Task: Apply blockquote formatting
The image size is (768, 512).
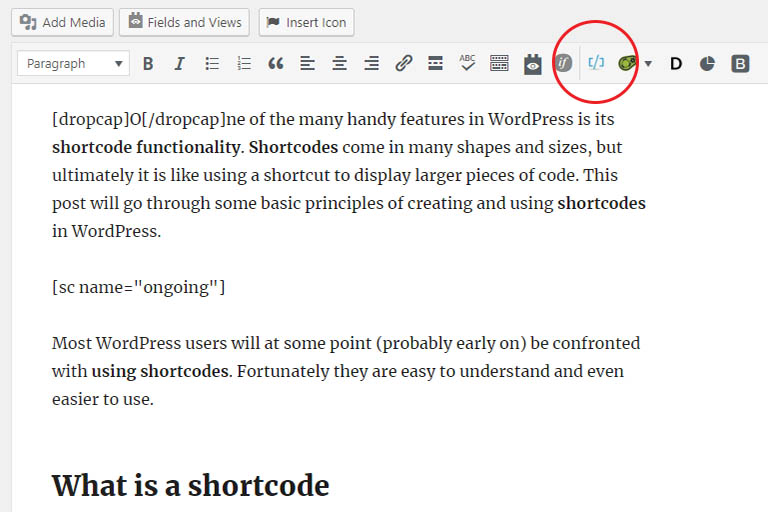Action: [x=276, y=64]
